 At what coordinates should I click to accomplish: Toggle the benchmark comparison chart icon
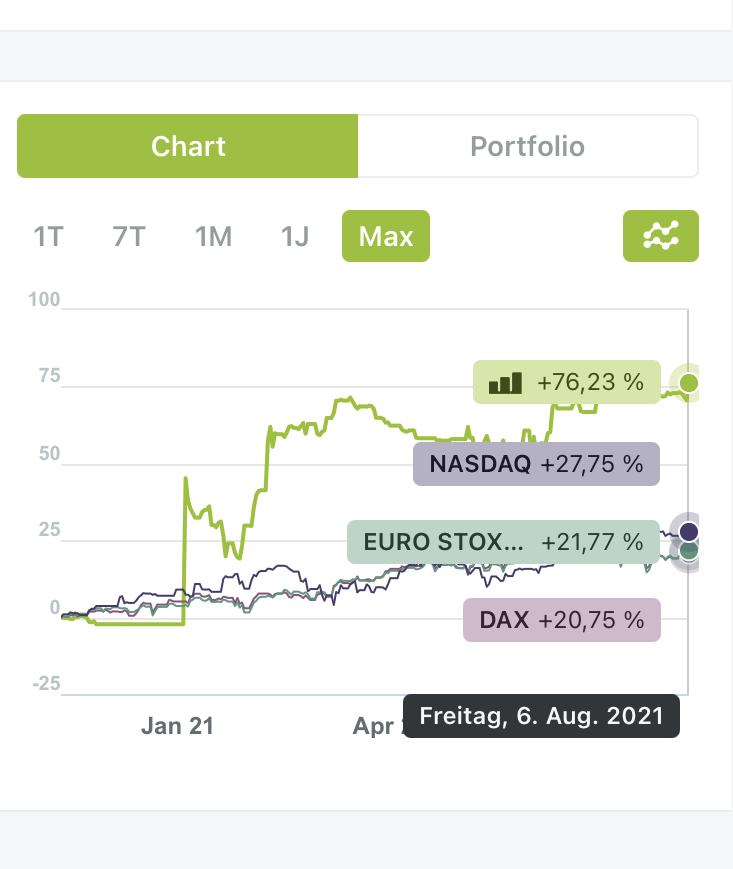(660, 236)
